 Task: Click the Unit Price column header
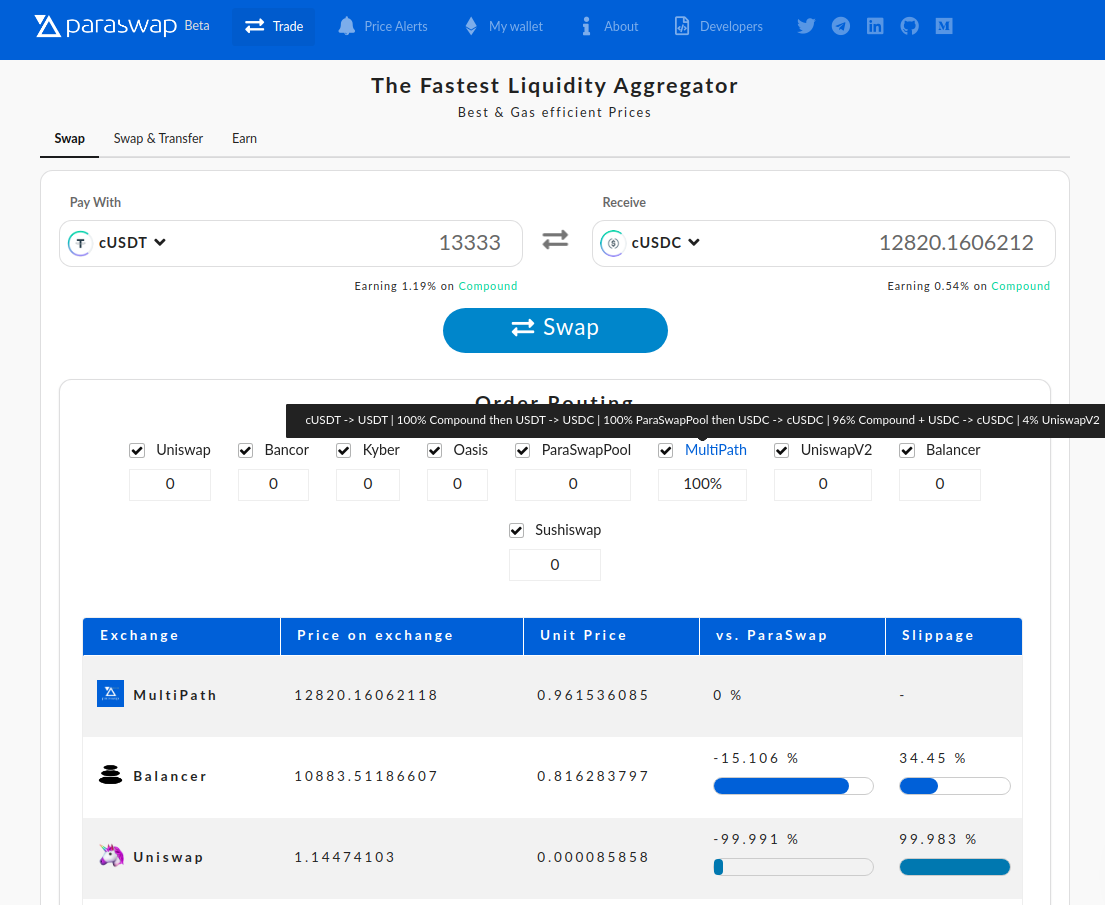(611, 636)
